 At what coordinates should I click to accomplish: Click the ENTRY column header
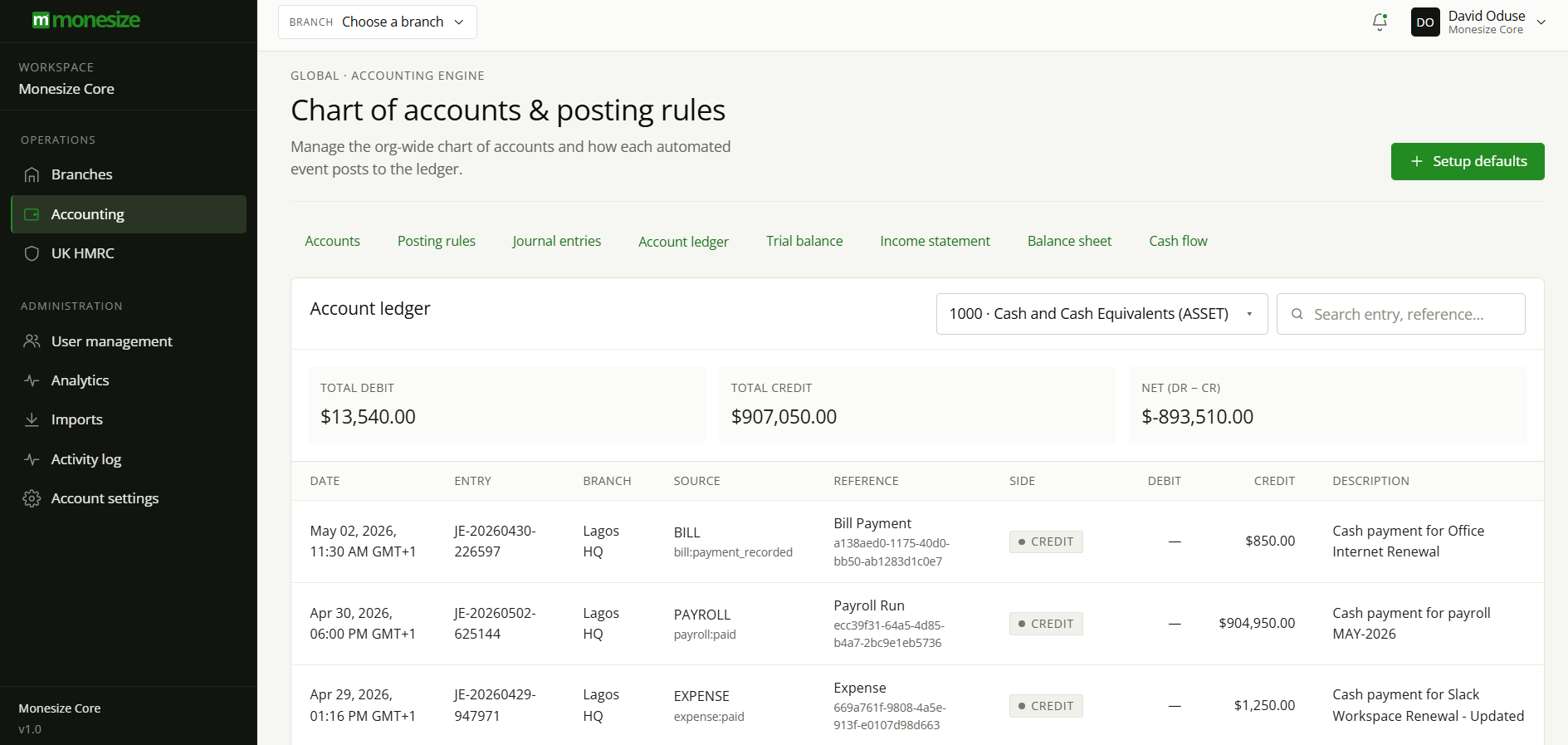pyautogui.click(x=472, y=481)
